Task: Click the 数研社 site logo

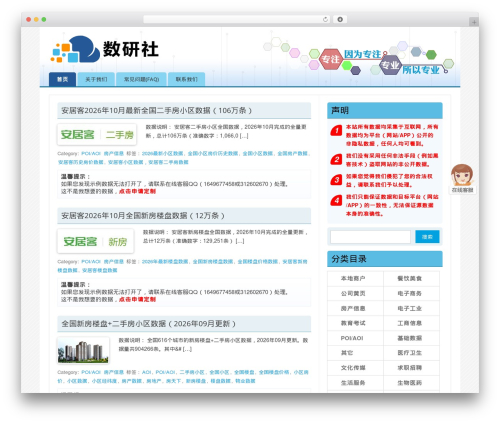Action: pyautogui.click(x=104, y=49)
